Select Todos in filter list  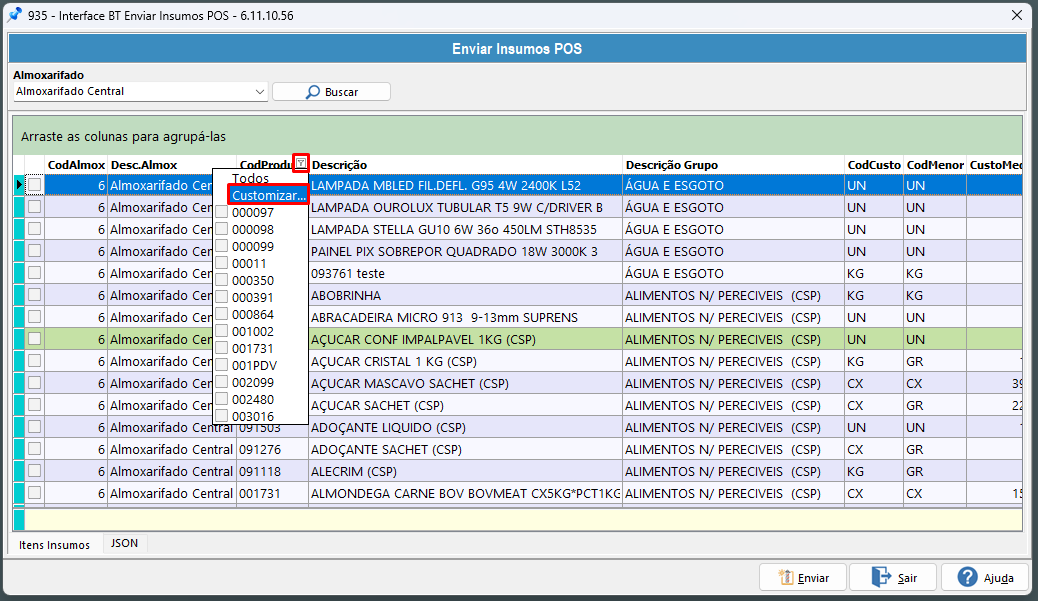click(250, 179)
